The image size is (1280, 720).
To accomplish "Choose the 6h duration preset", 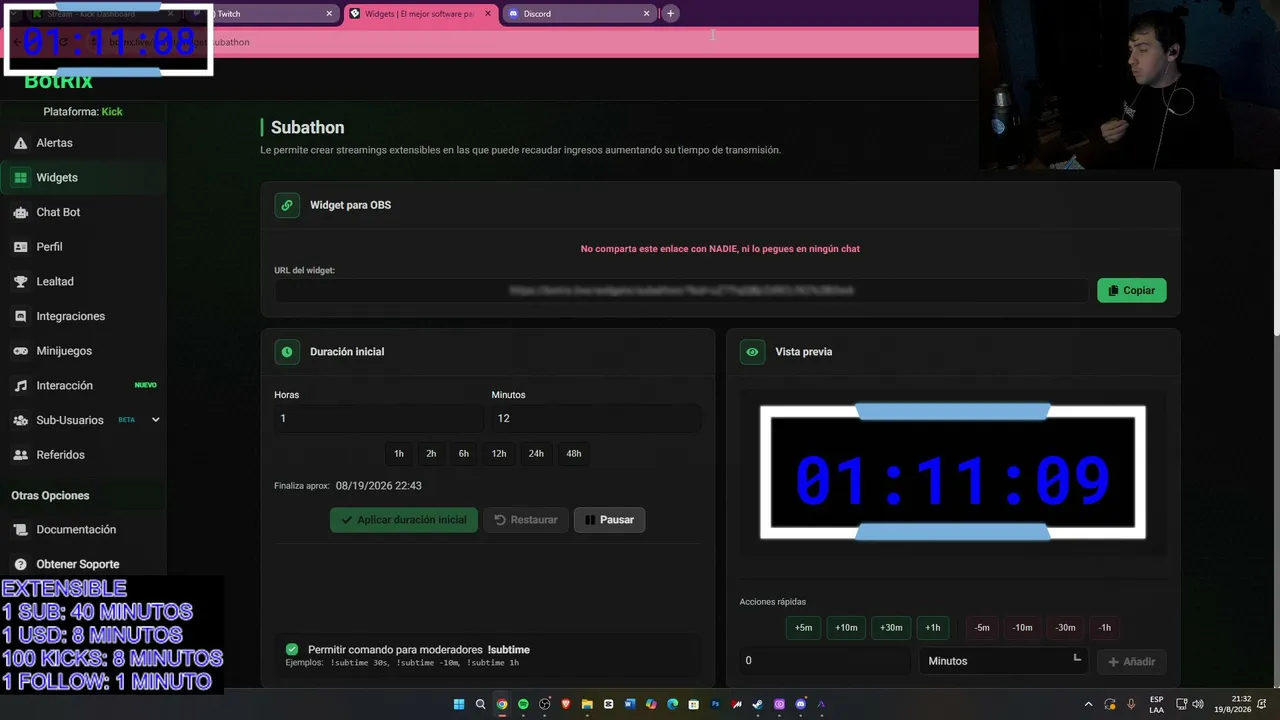I will (464, 454).
